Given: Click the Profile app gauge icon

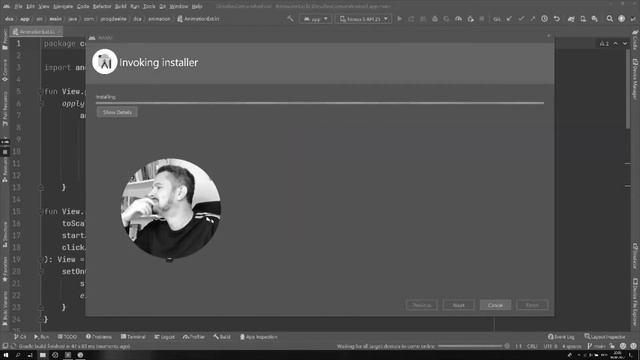Looking at the screenshot, I should pyautogui.click(x=458, y=19).
